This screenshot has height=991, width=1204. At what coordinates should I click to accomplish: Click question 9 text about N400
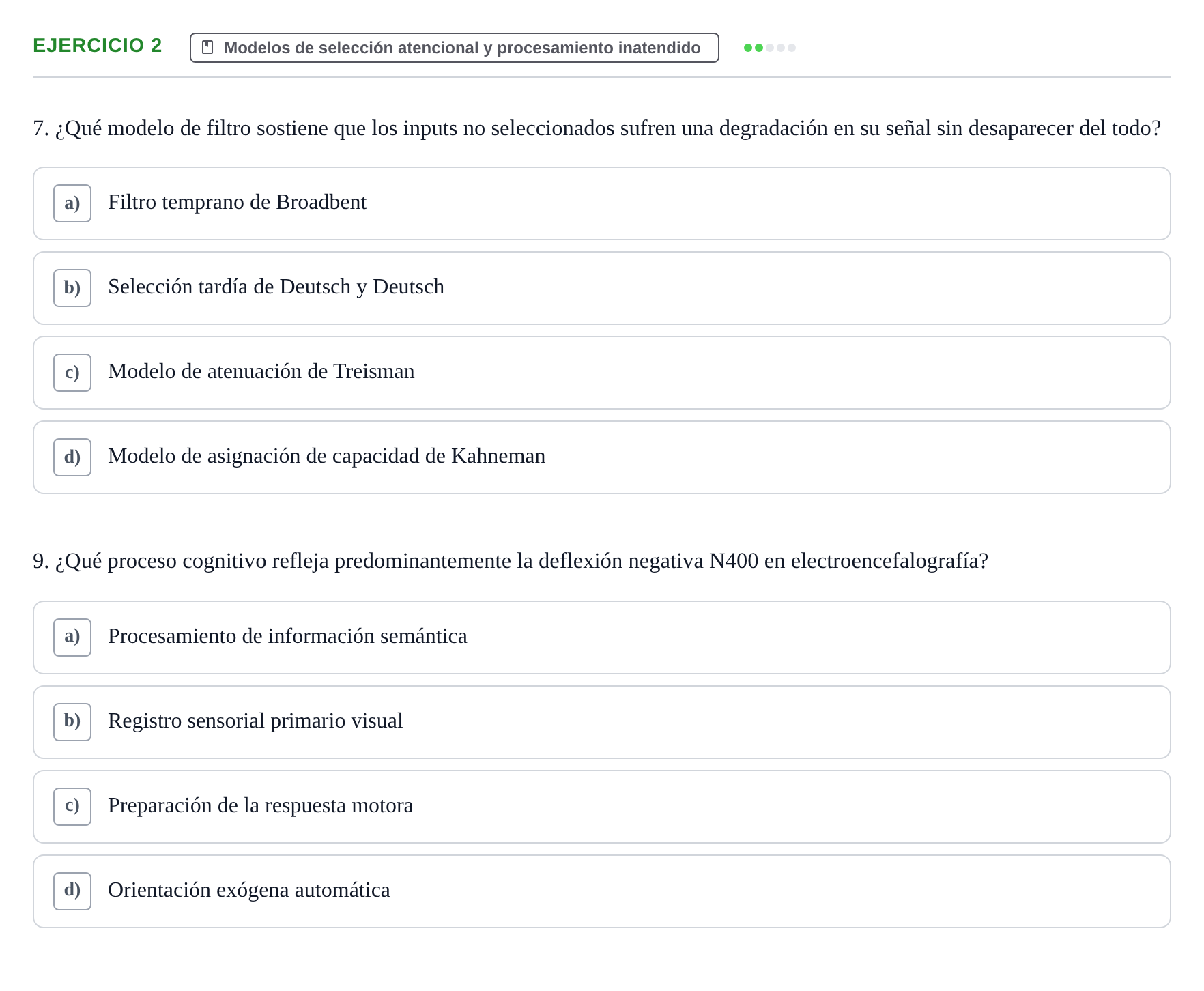[511, 561]
